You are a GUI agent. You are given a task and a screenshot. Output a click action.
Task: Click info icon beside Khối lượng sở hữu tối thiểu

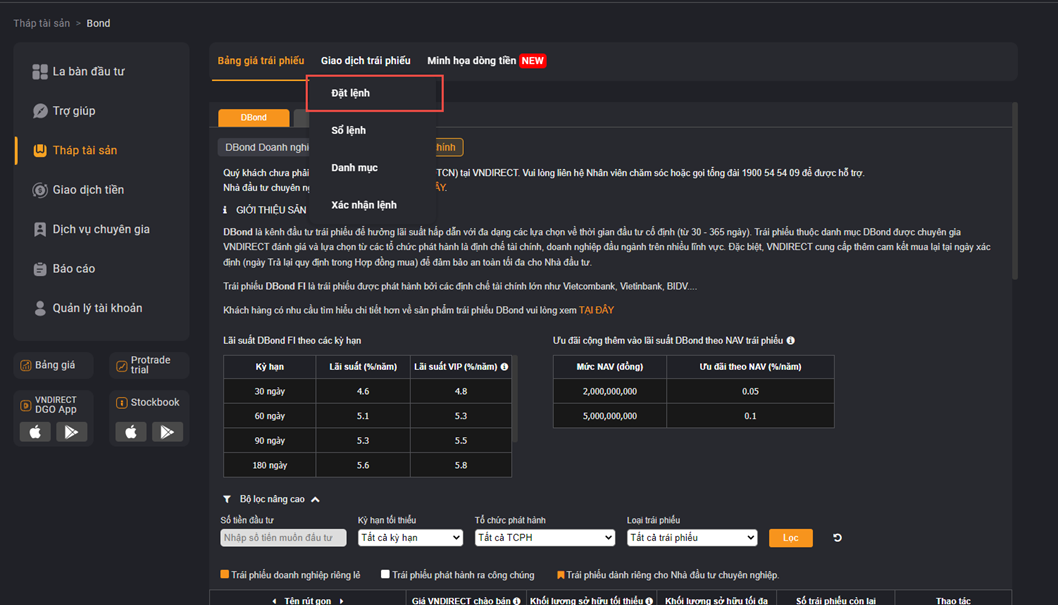649,601
